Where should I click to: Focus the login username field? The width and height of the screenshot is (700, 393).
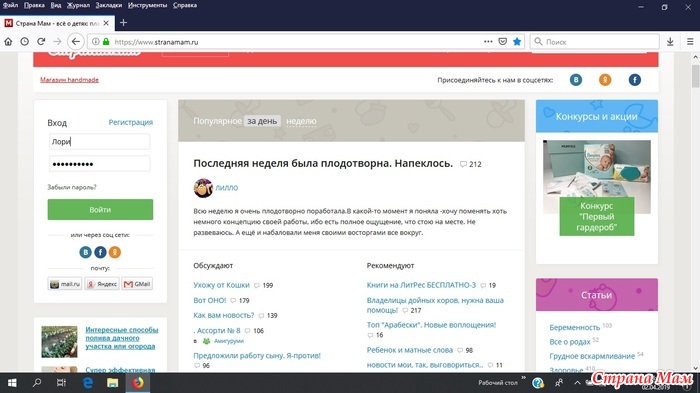99,142
